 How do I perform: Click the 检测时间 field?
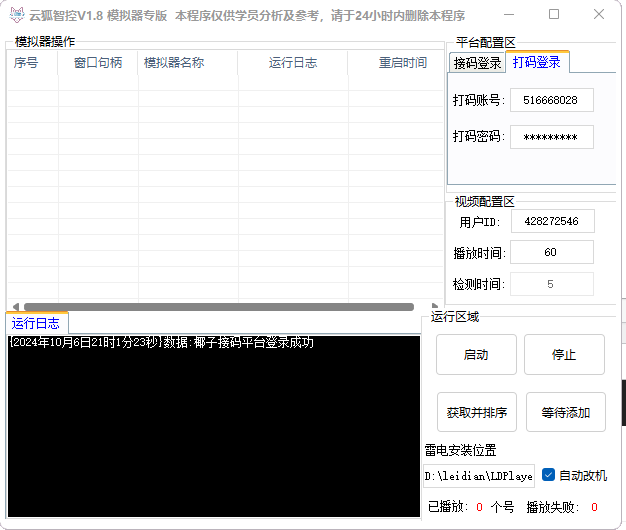click(552, 285)
